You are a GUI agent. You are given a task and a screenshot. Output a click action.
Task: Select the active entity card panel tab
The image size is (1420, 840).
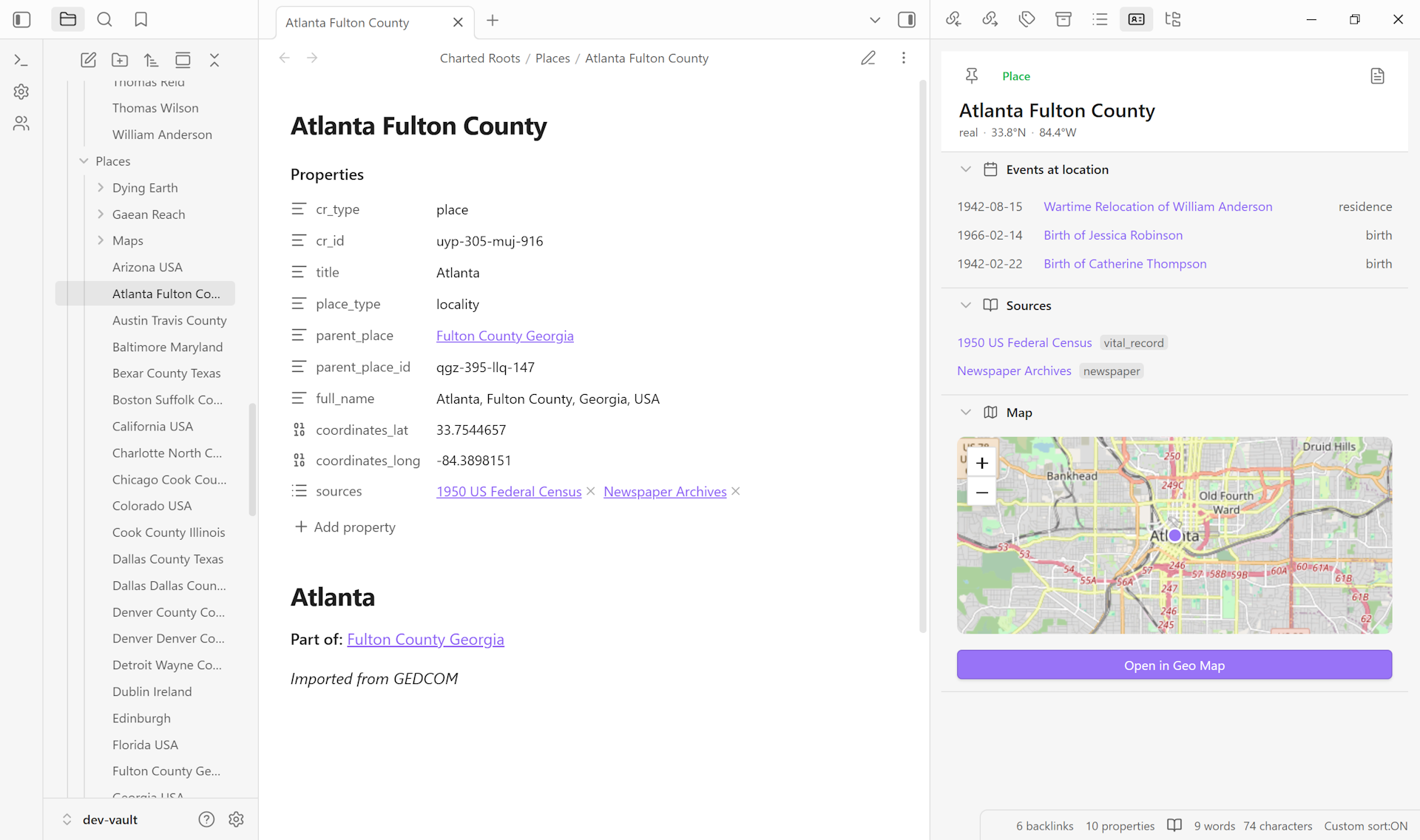pos(1137,20)
